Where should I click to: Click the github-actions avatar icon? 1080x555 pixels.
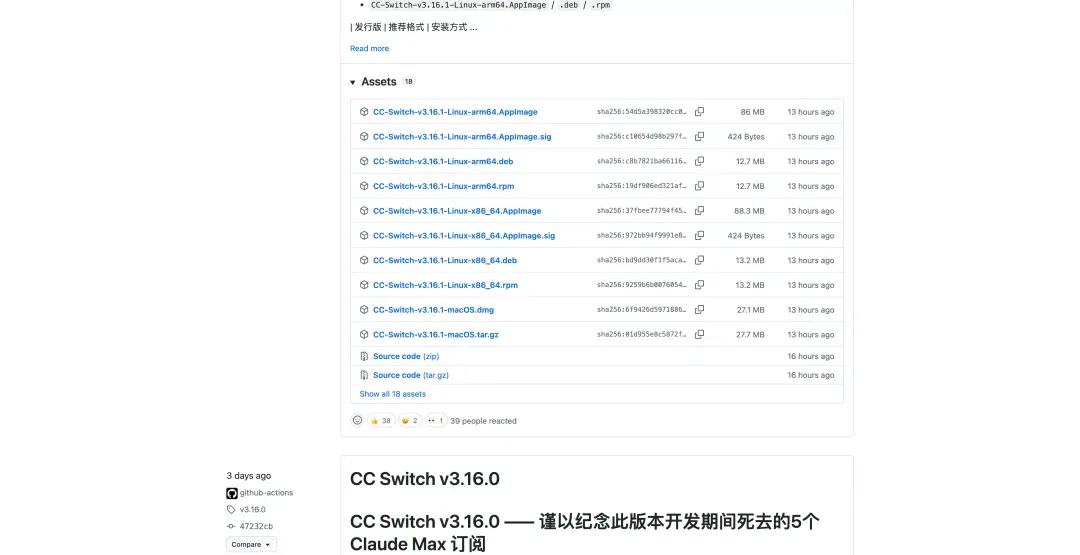pyautogui.click(x=232, y=493)
